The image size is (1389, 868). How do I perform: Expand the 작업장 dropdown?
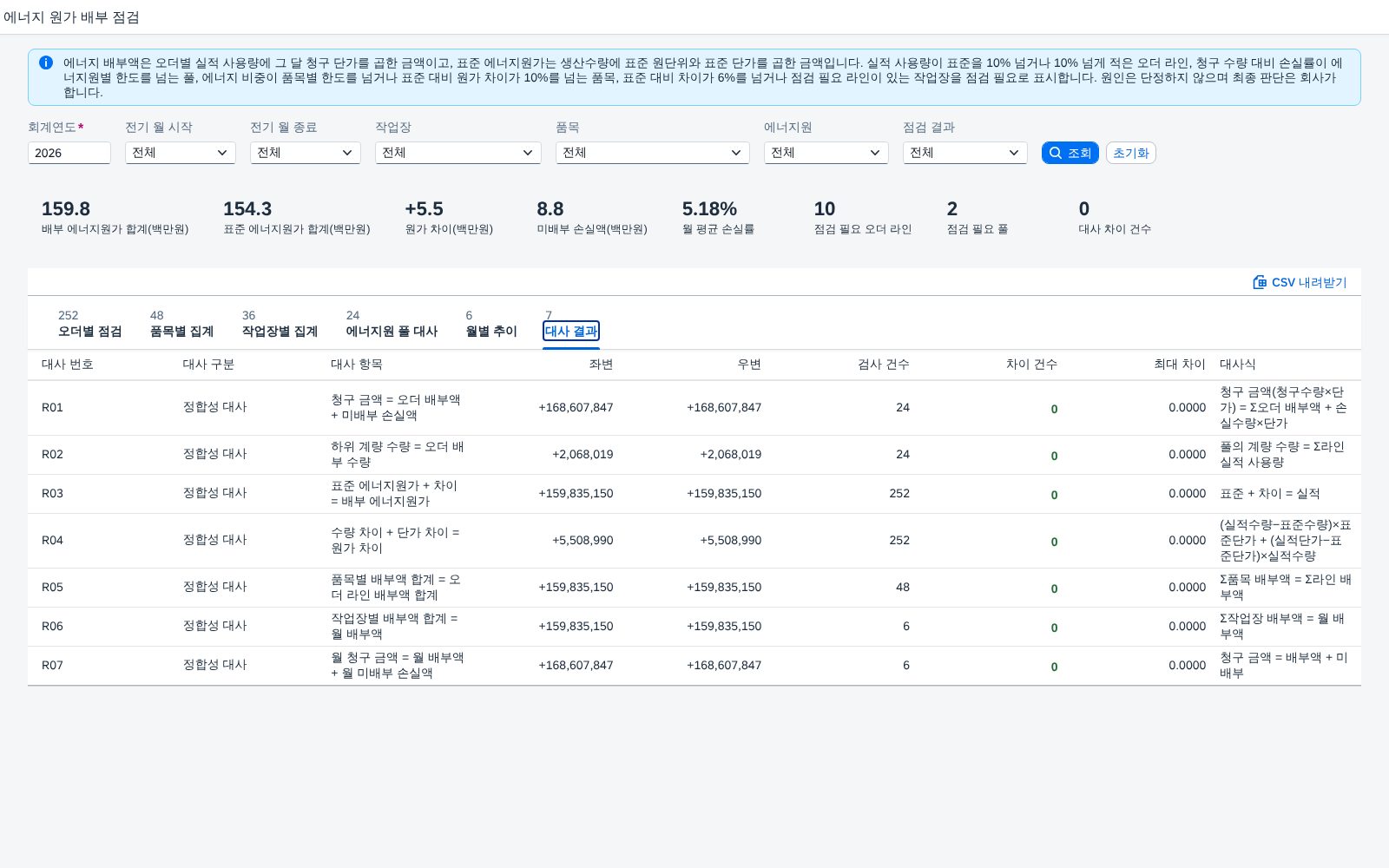[x=458, y=153]
